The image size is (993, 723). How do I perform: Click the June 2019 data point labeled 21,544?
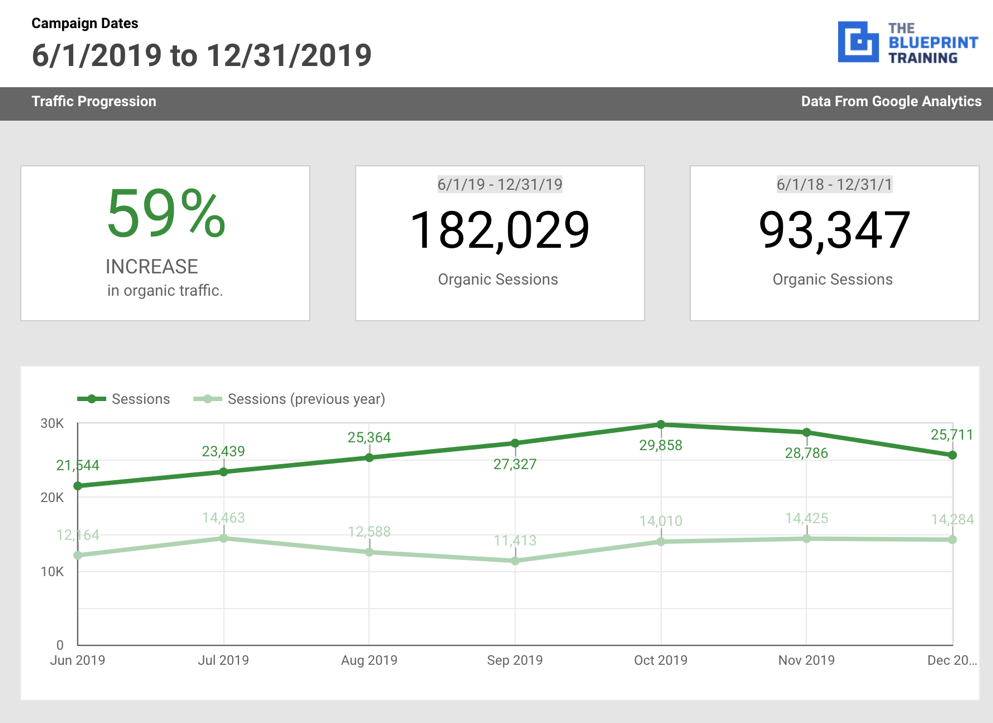point(77,485)
